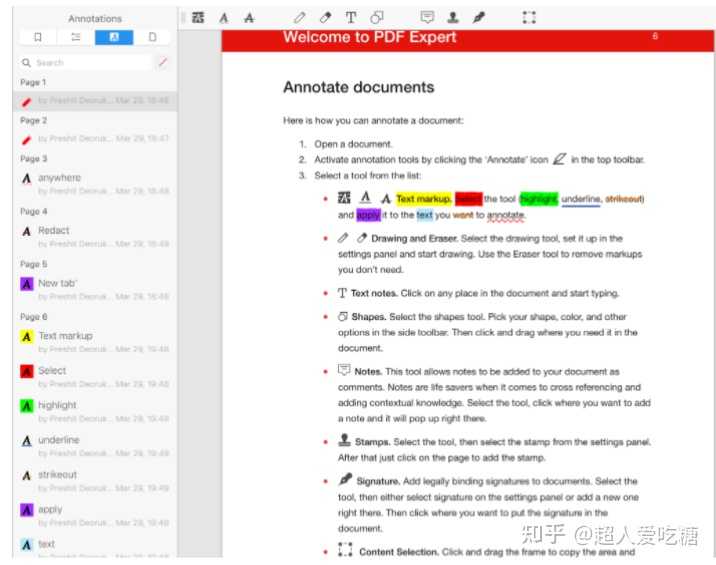Open the Page 2 pen annotation entry
Image resolution: width=716 pixels, height=565 pixels.
click(95, 139)
